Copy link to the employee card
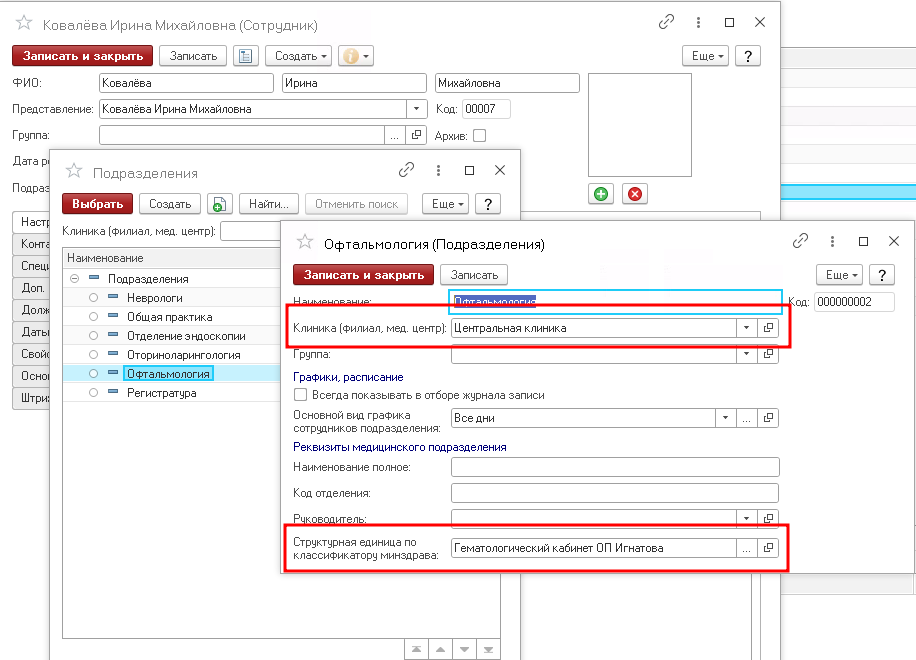 [x=666, y=22]
